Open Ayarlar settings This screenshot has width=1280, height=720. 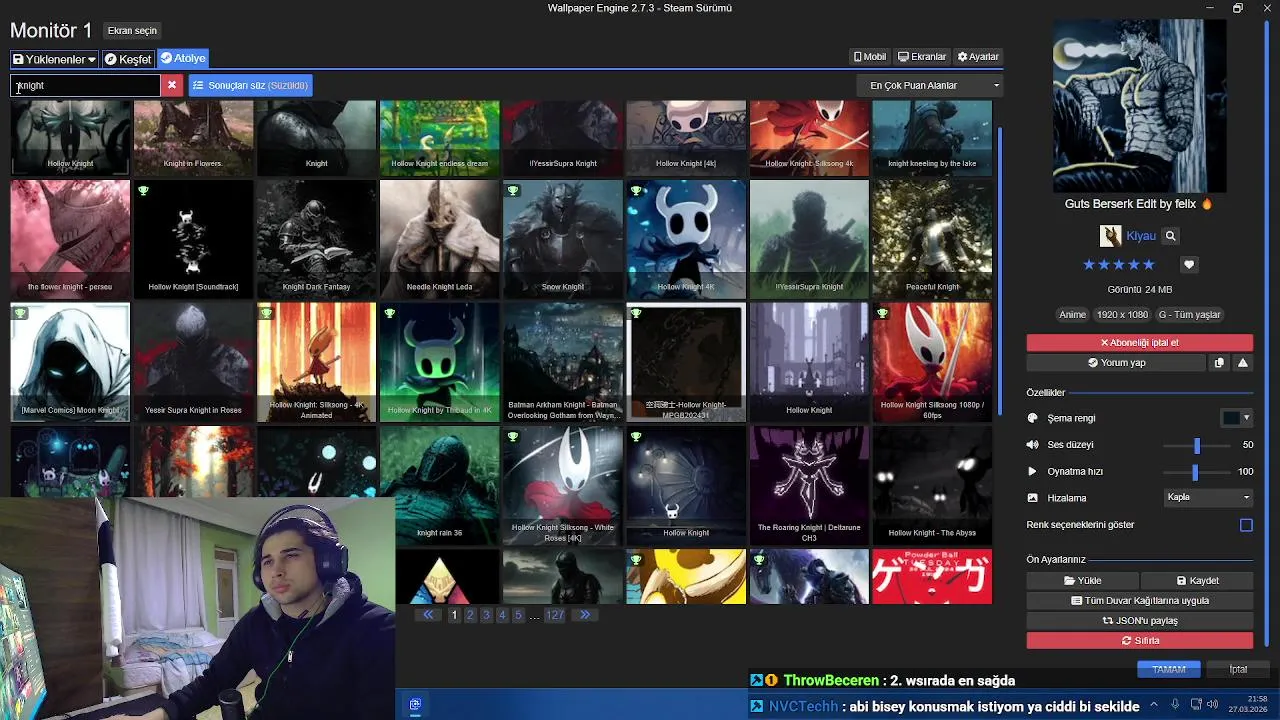tap(978, 57)
